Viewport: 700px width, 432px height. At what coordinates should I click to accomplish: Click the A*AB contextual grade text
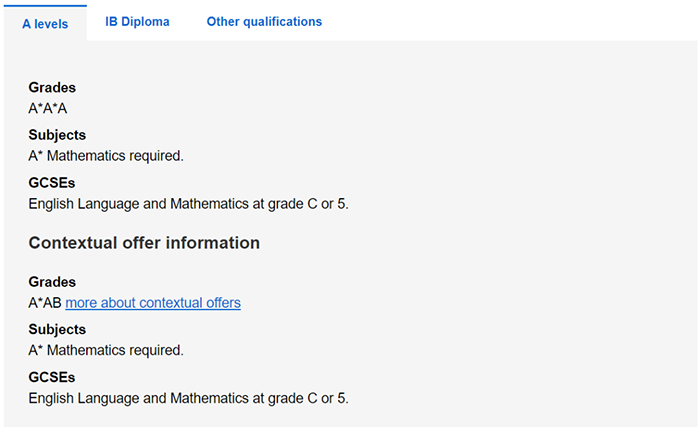(x=45, y=302)
